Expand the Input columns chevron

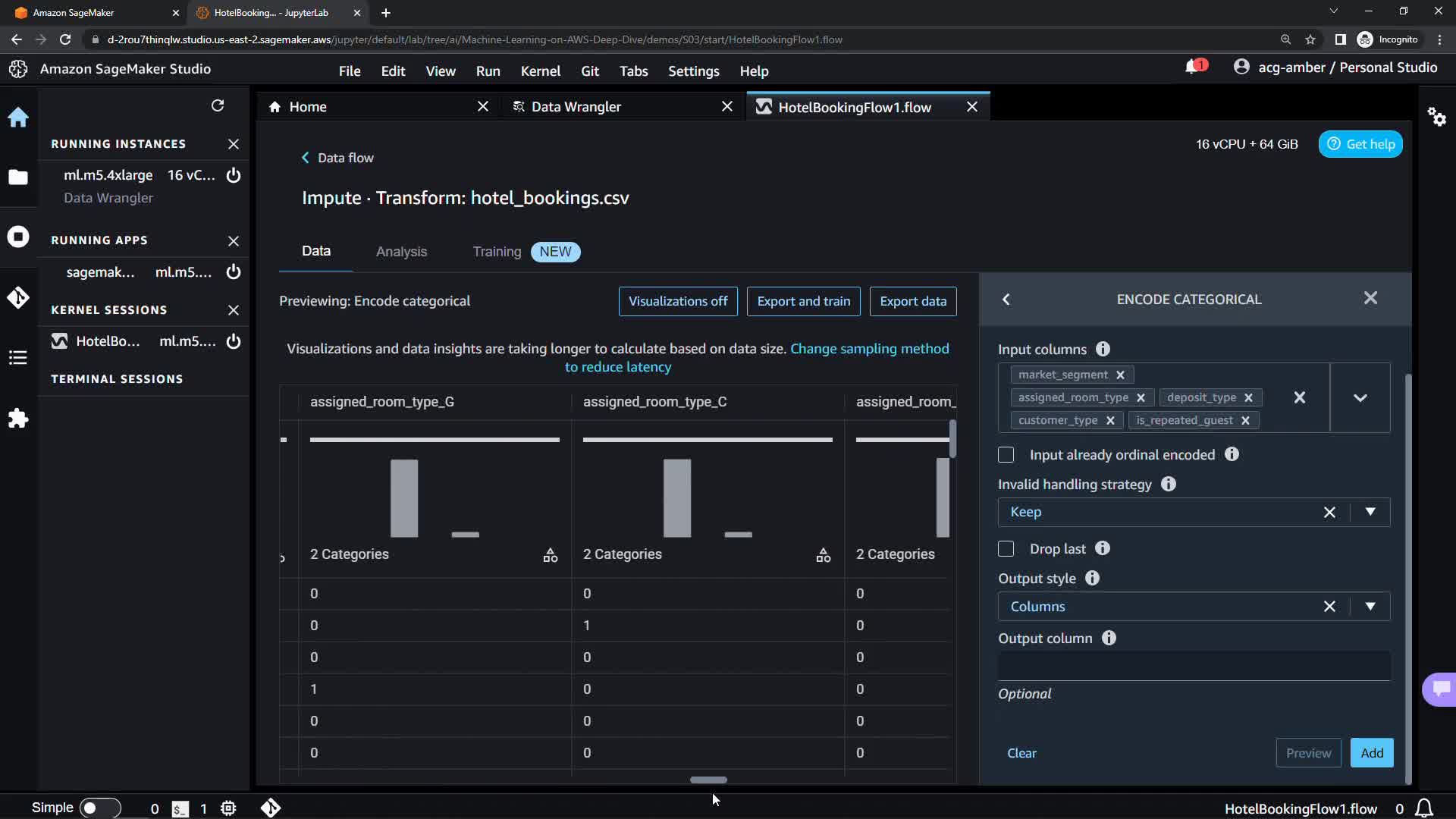coord(1360,398)
